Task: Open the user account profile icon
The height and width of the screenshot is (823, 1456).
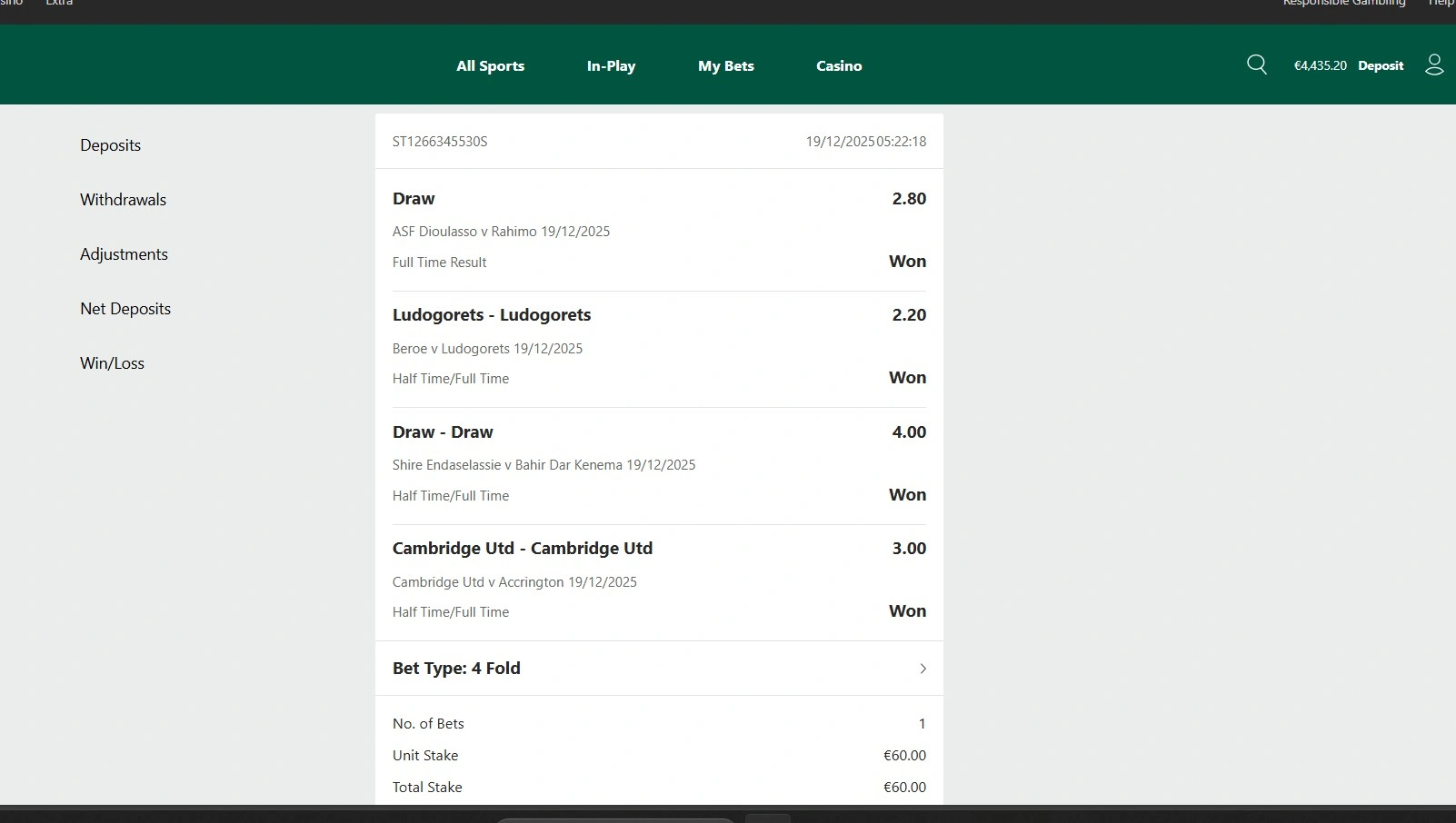Action: 1434,64
